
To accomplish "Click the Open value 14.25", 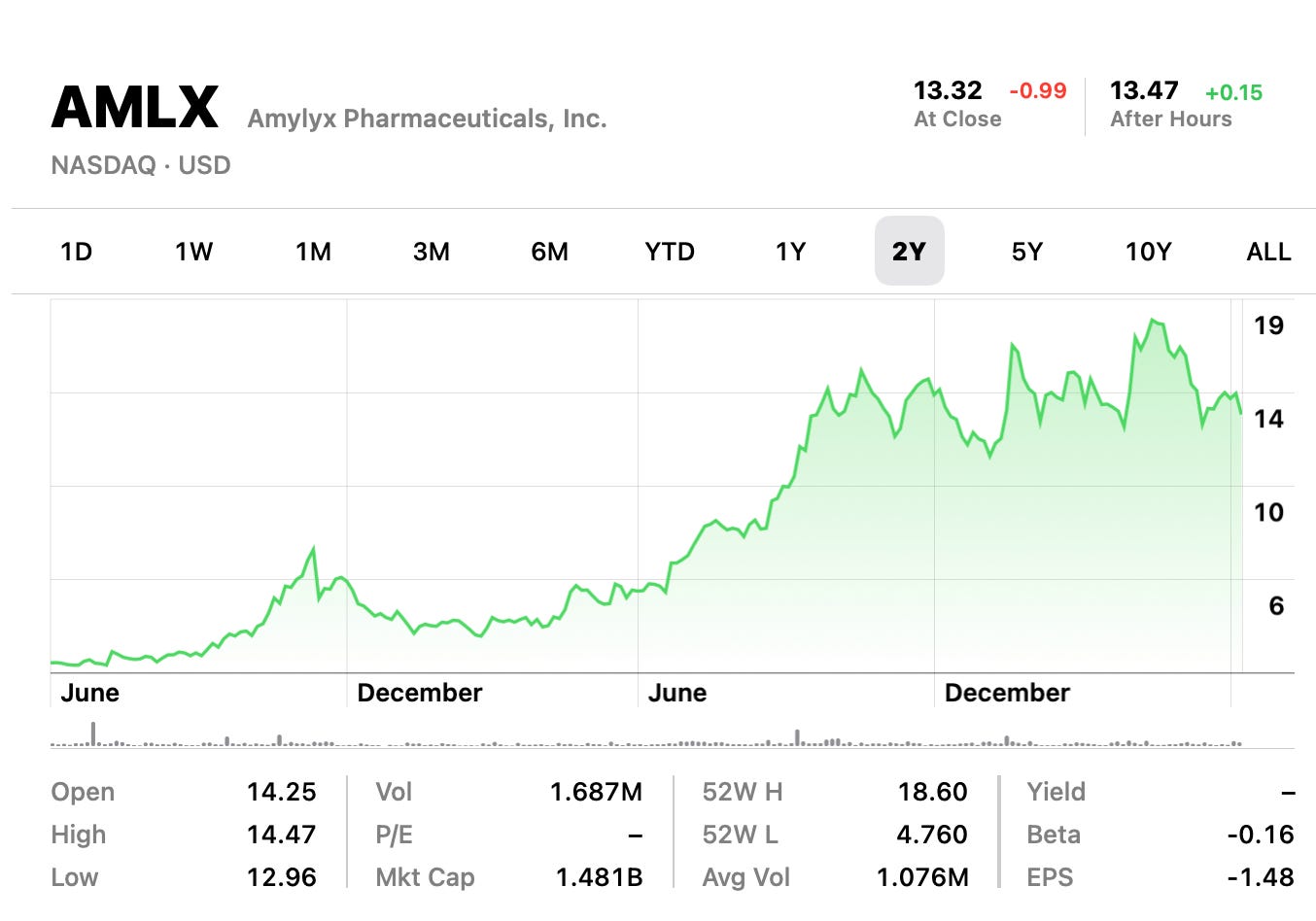I will pyautogui.click(x=281, y=792).
